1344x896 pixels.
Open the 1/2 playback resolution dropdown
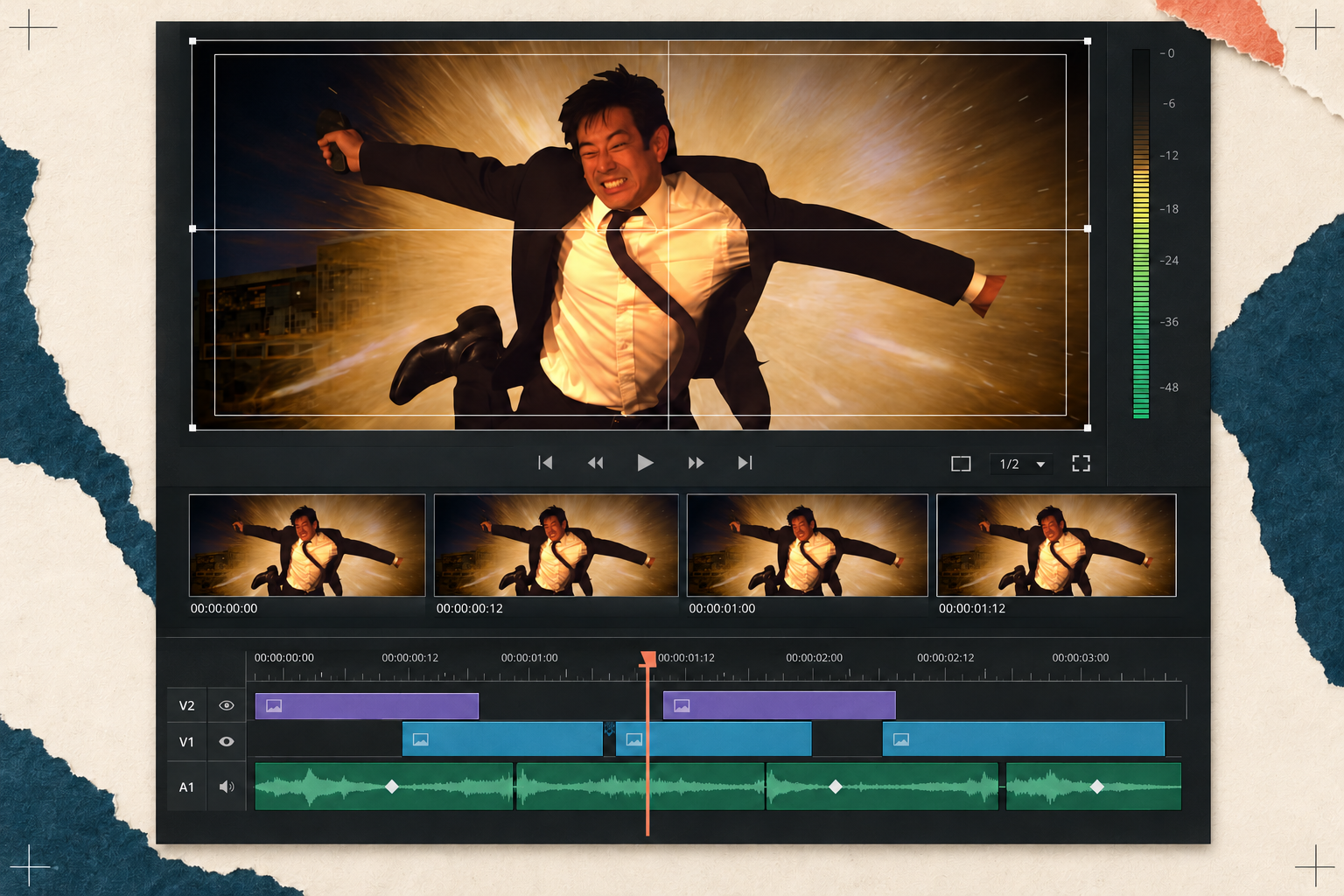[x=1021, y=464]
